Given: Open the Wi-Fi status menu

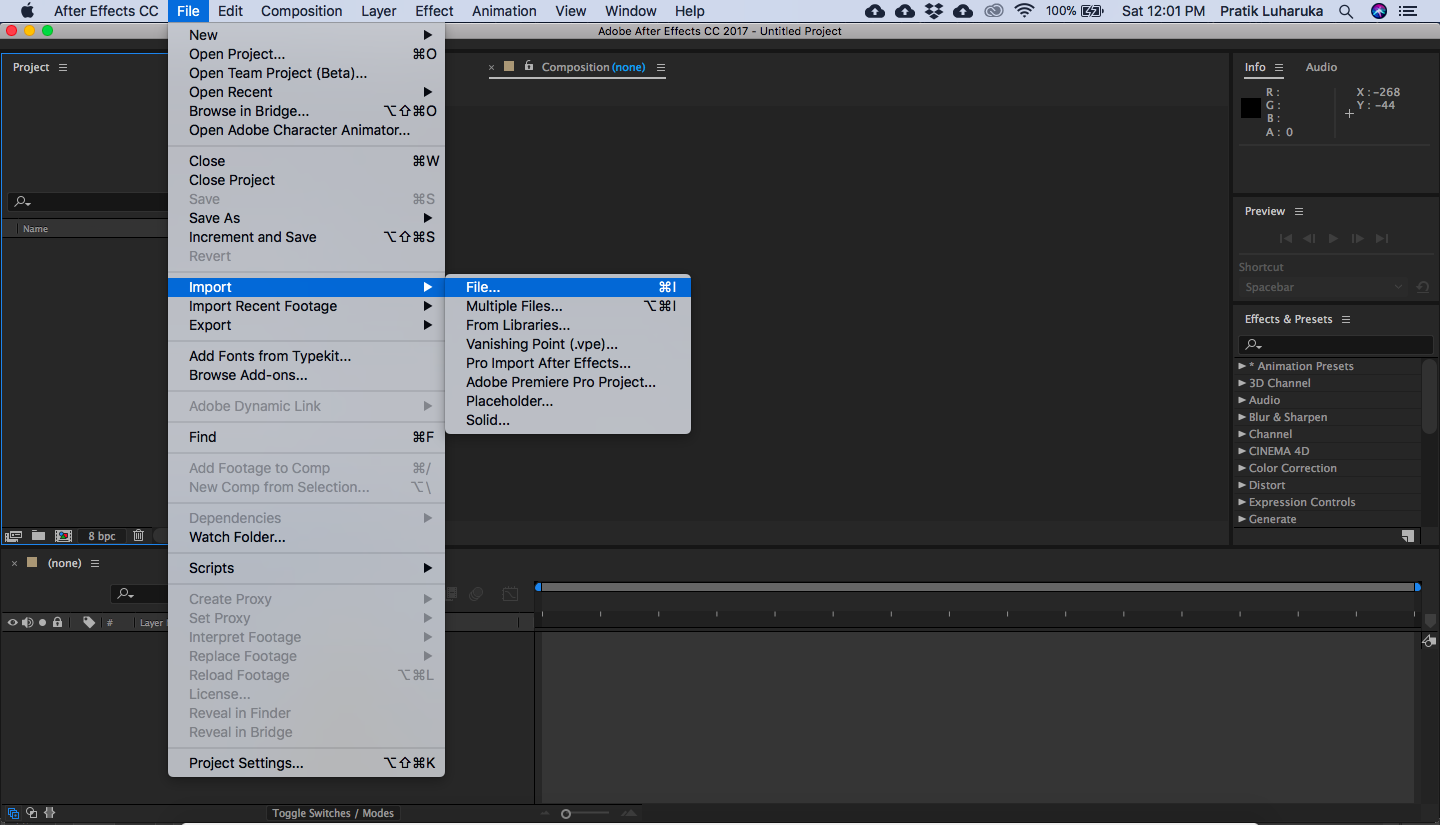Looking at the screenshot, I should pyautogui.click(x=1024, y=11).
